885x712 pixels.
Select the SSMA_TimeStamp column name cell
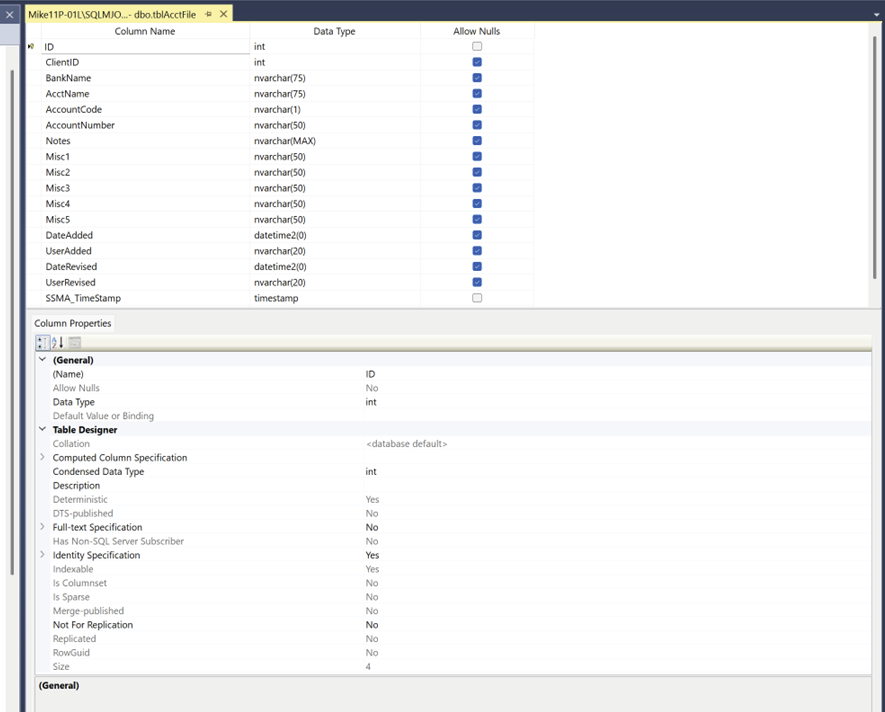pos(146,298)
